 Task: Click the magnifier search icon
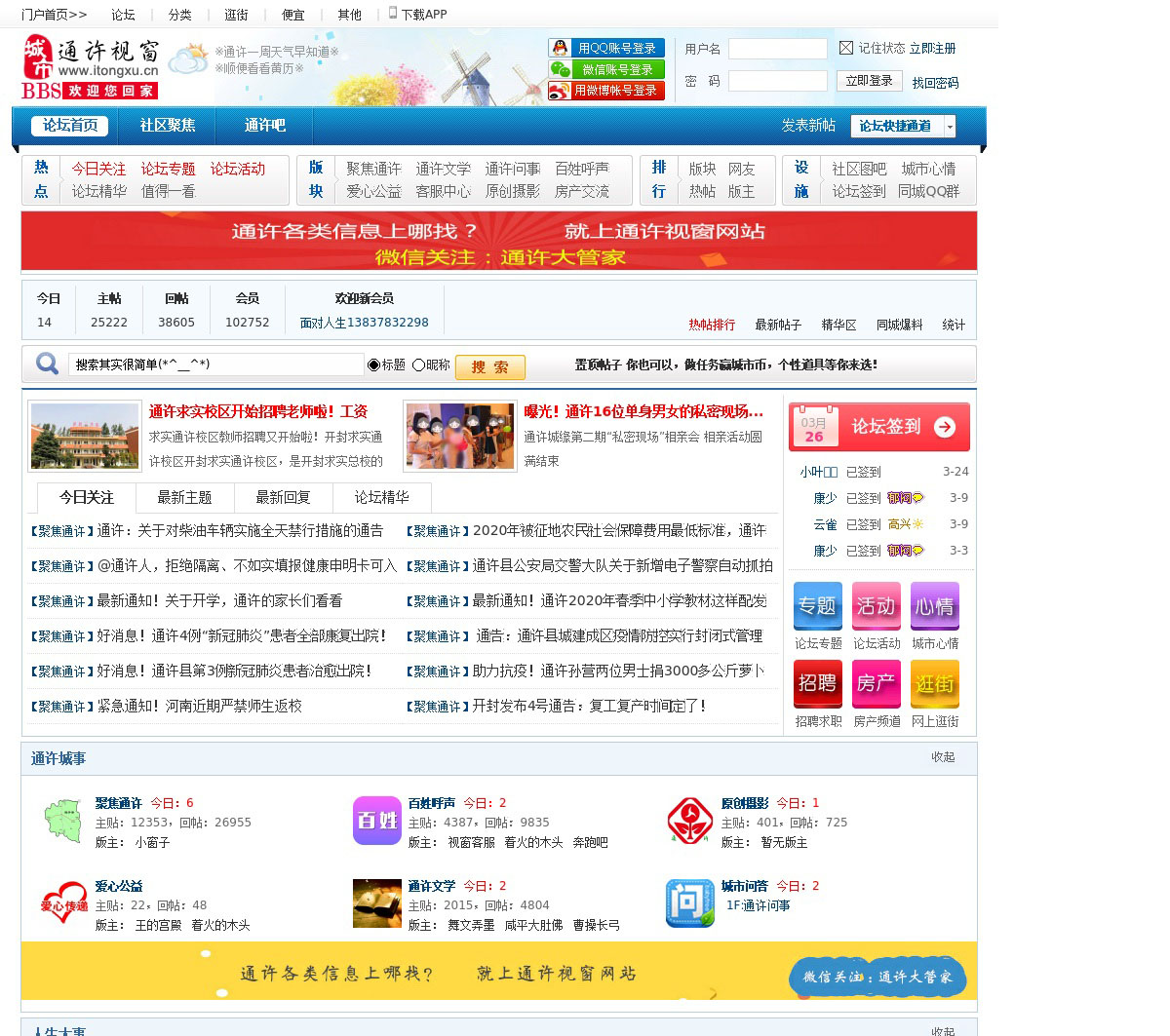point(47,365)
